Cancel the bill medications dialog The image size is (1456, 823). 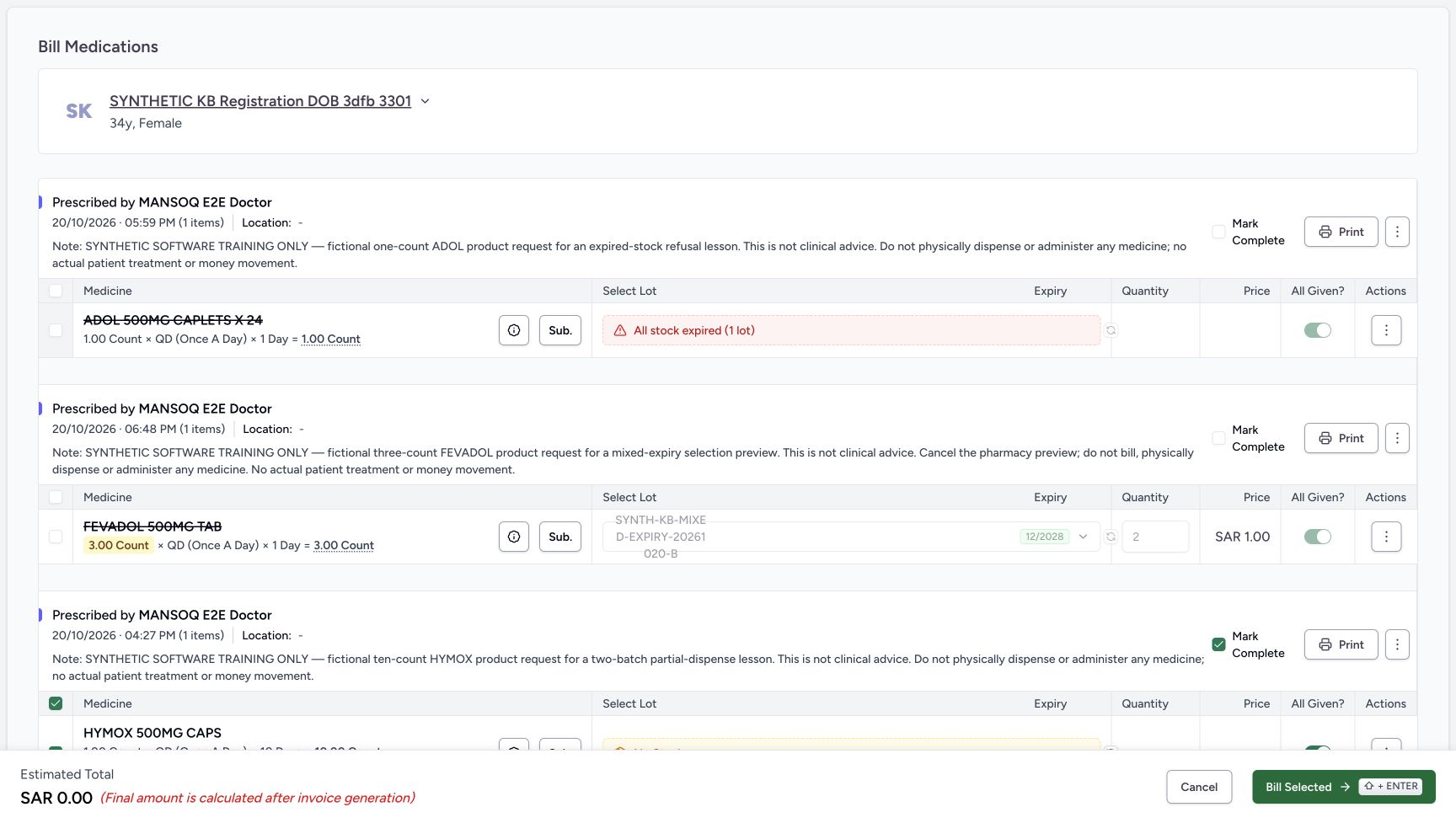(1199, 787)
